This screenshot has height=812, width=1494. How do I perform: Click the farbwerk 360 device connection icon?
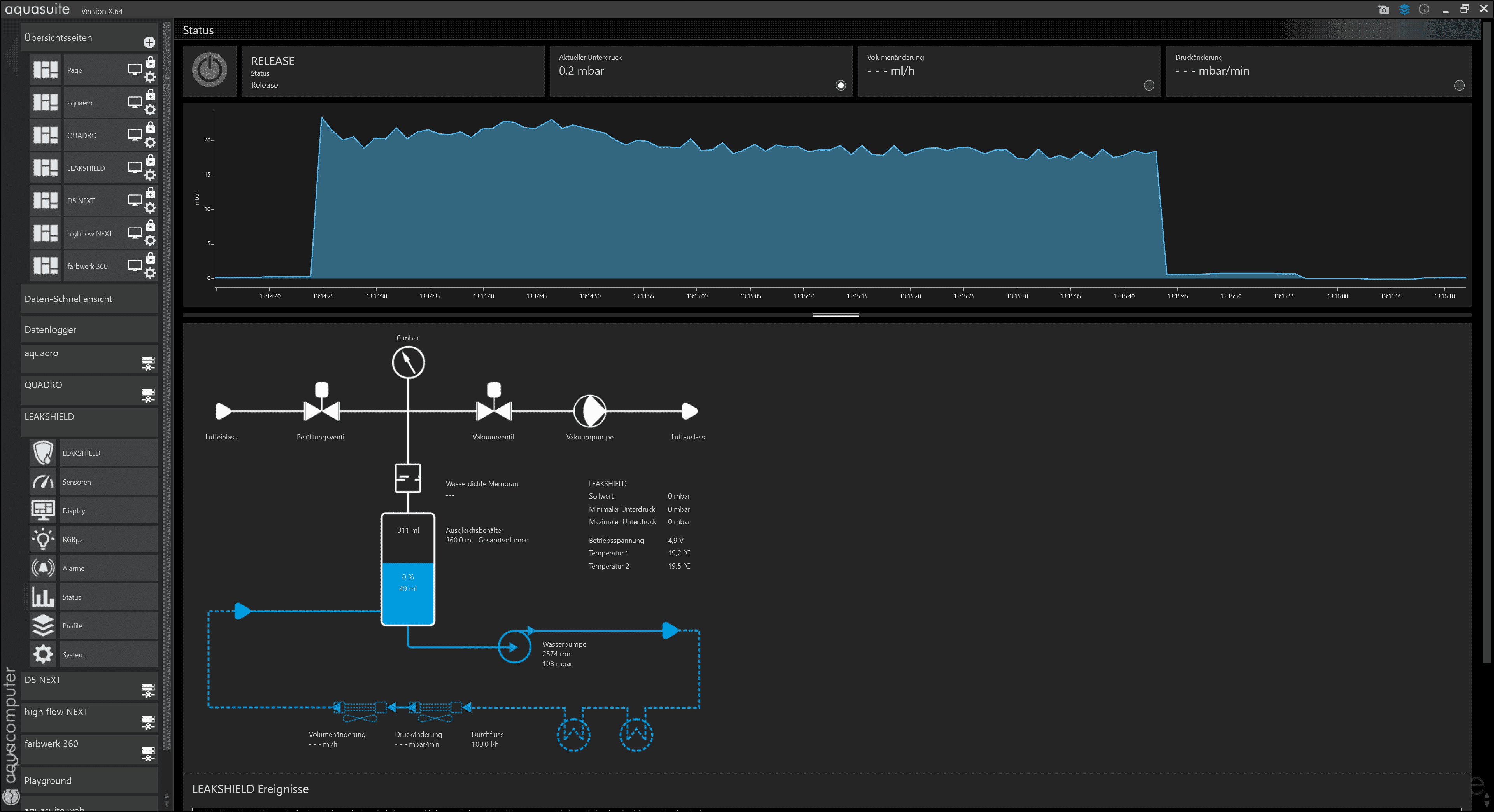click(149, 754)
